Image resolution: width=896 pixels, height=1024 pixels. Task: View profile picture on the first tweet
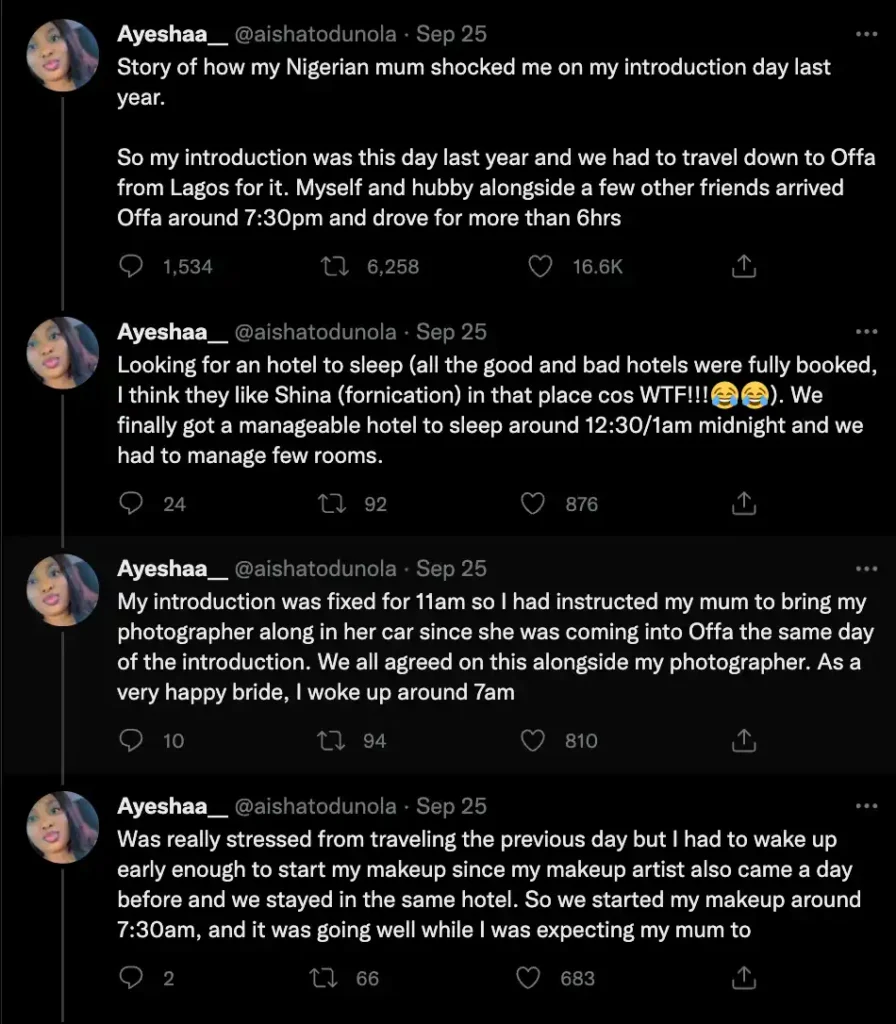pyautogui.click(x=62, y=56)
